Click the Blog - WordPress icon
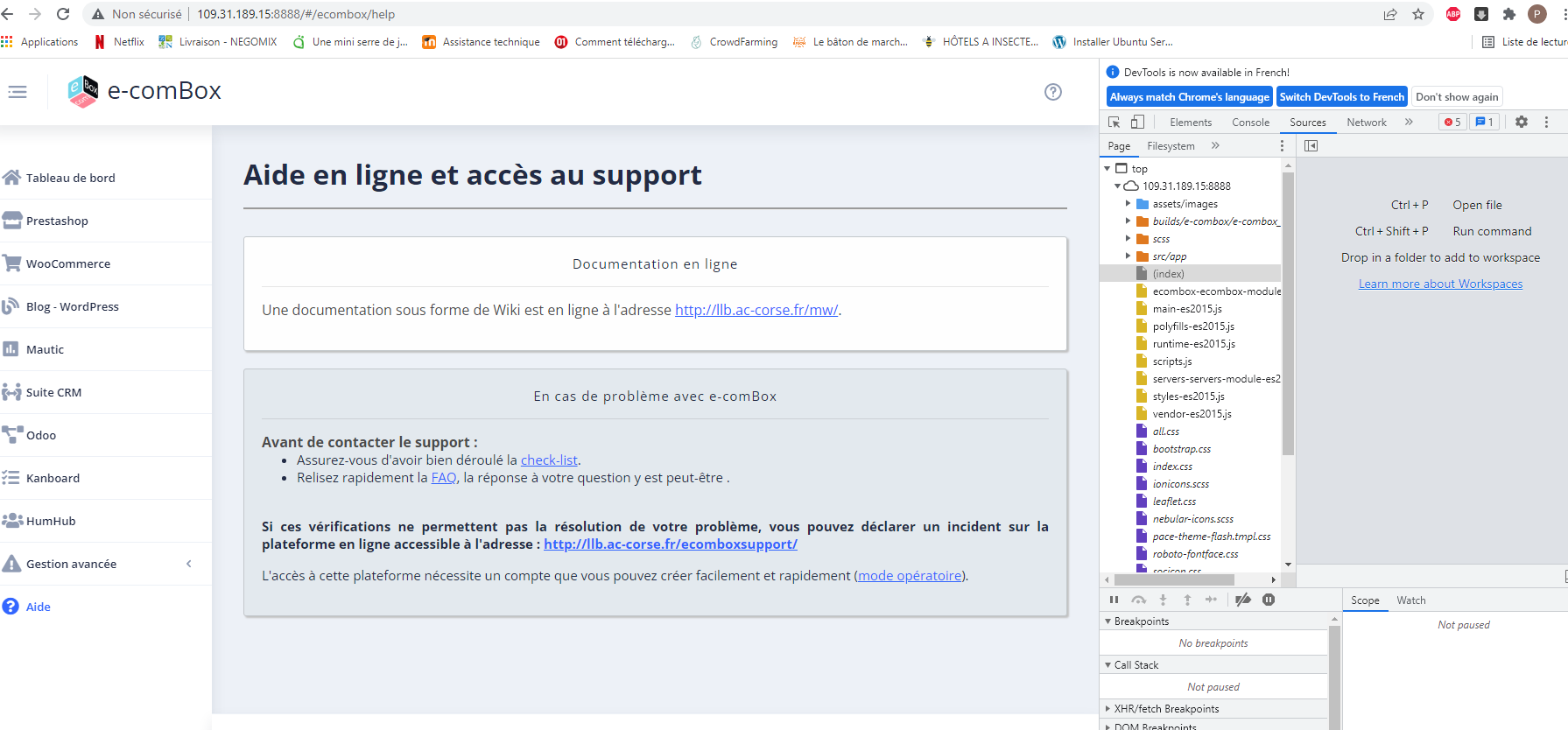Viewport: 1568px width, 730px height. tap(11, 306)
